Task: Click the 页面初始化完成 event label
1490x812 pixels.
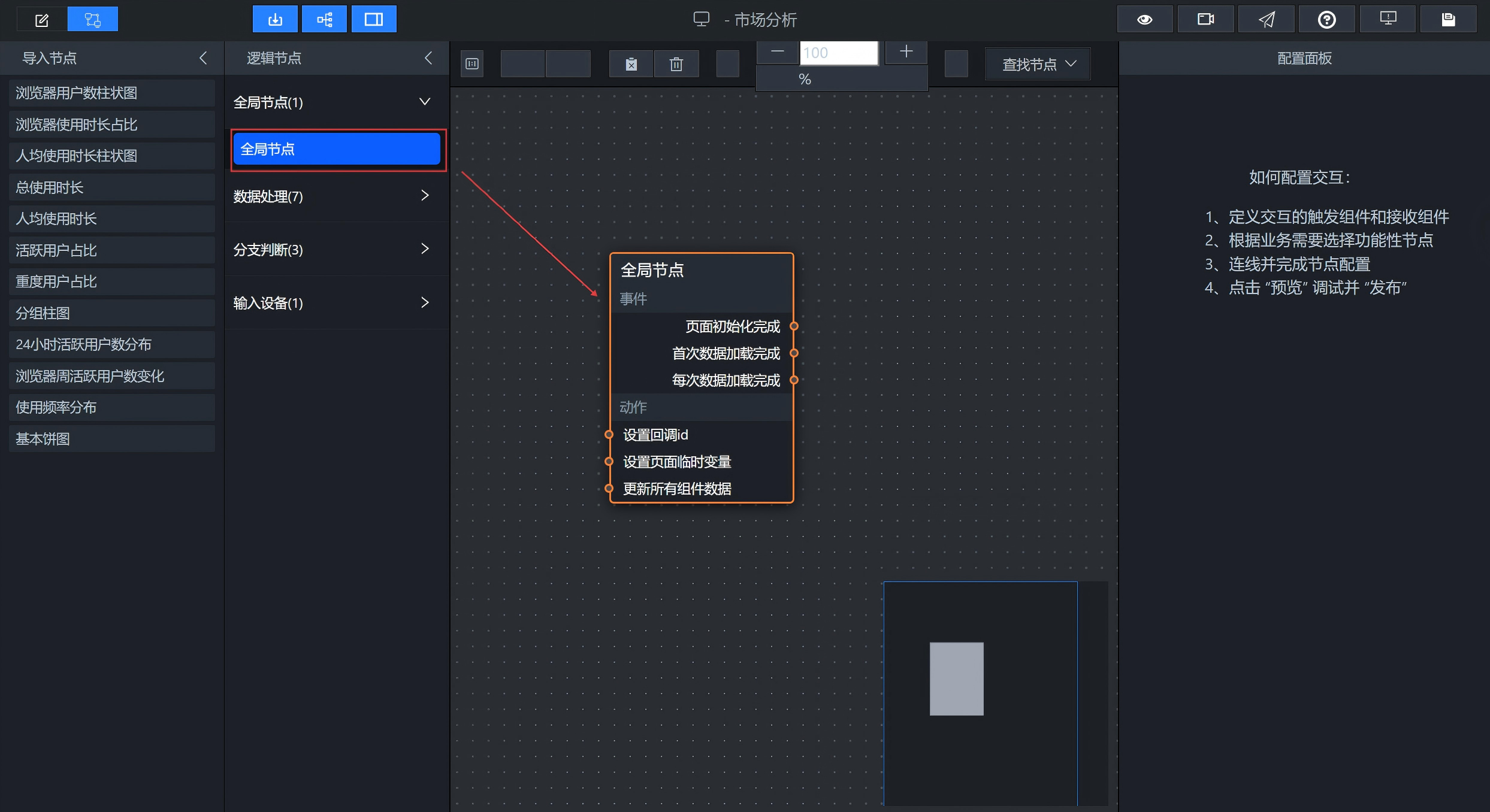Action: pyautogui.click(x=733, y=326)
